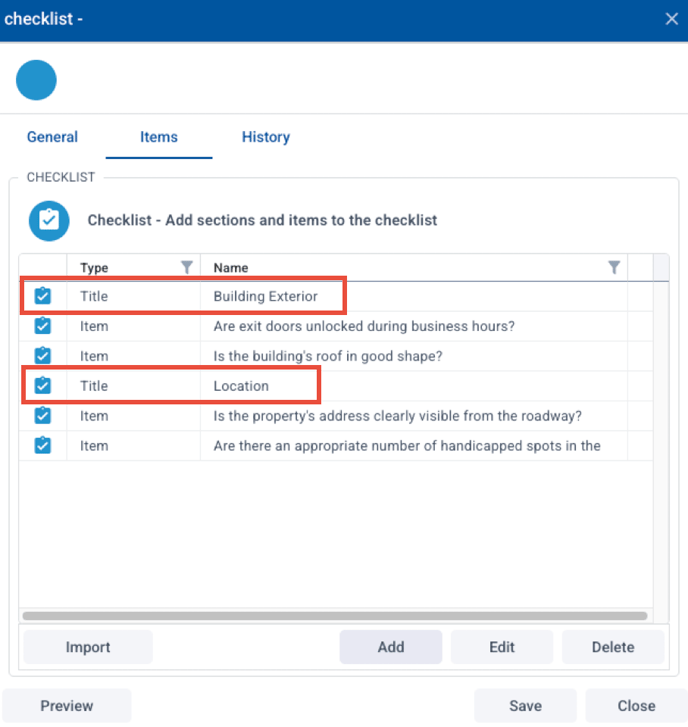
Task: Click the clipboard icon on the roof row
Action: 42,356
